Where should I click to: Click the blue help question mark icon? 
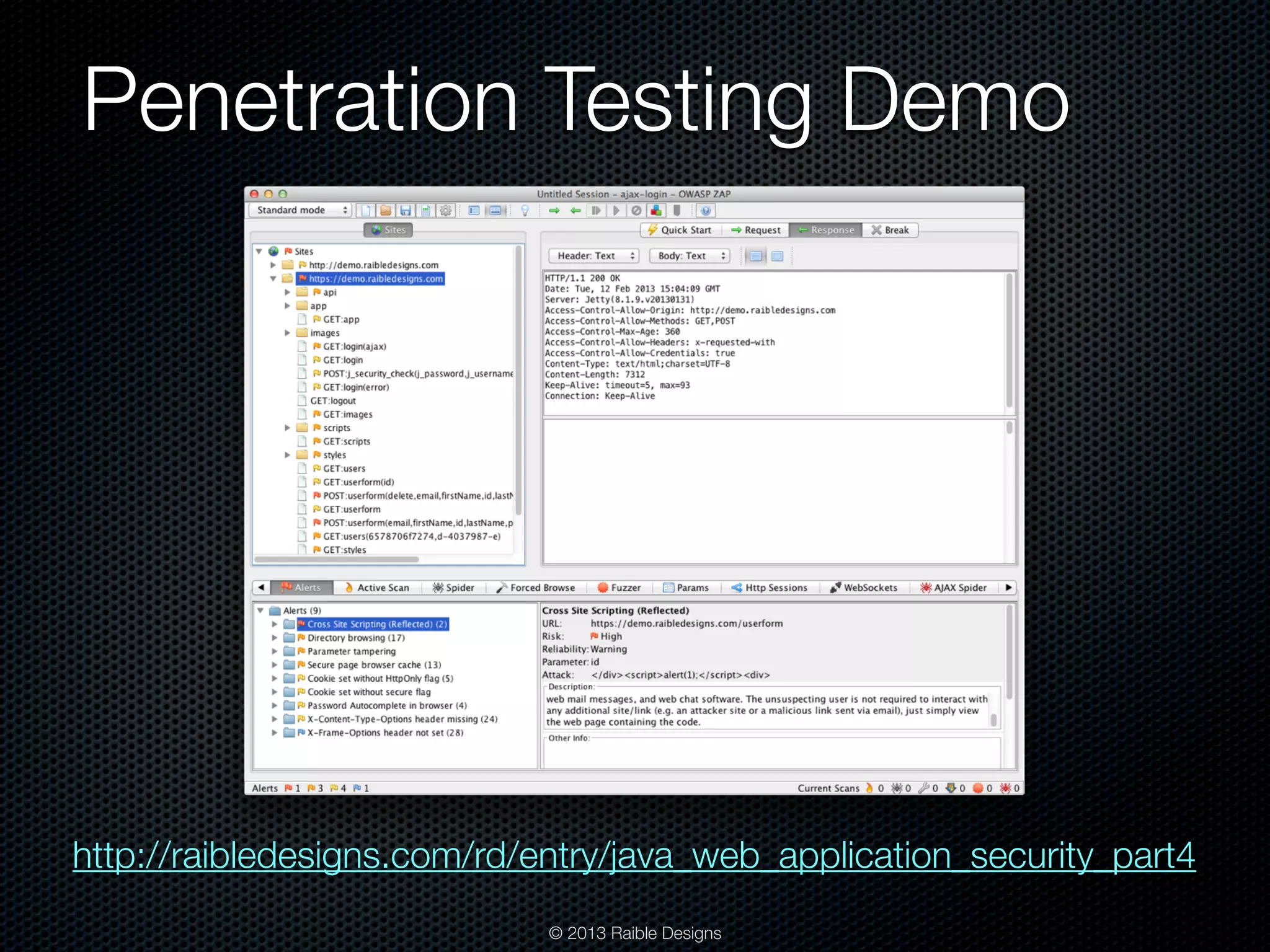pos(706,211)
